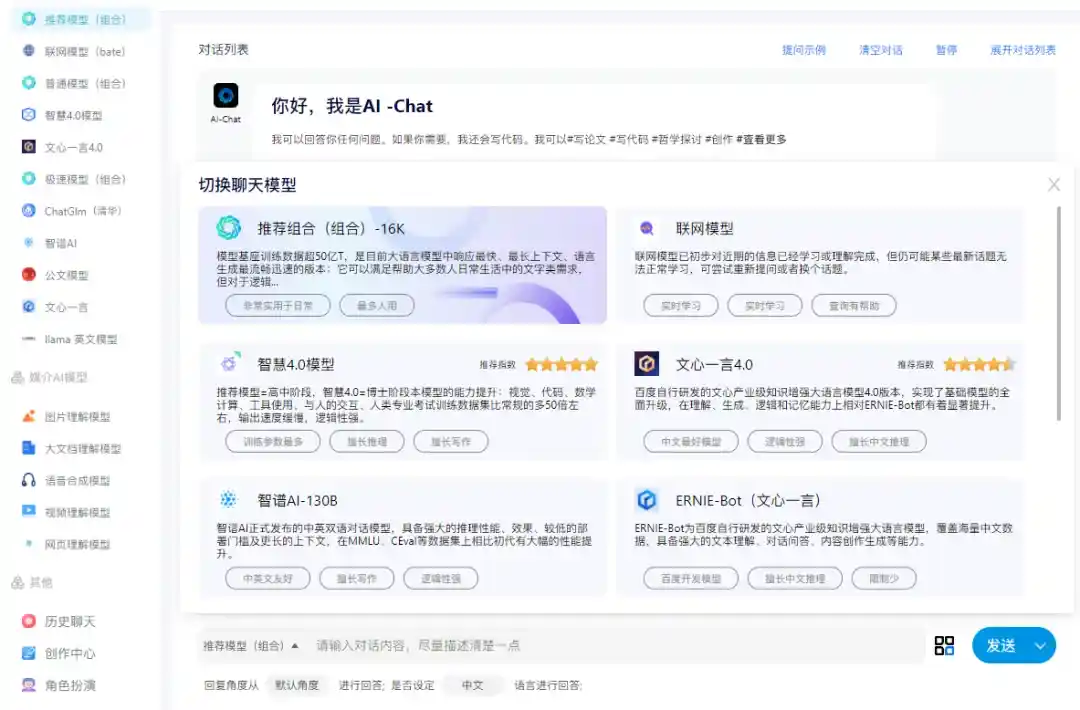
Task: Click the grid icon beside the send button
Action: pyautogui.click(x=944, y=645)
